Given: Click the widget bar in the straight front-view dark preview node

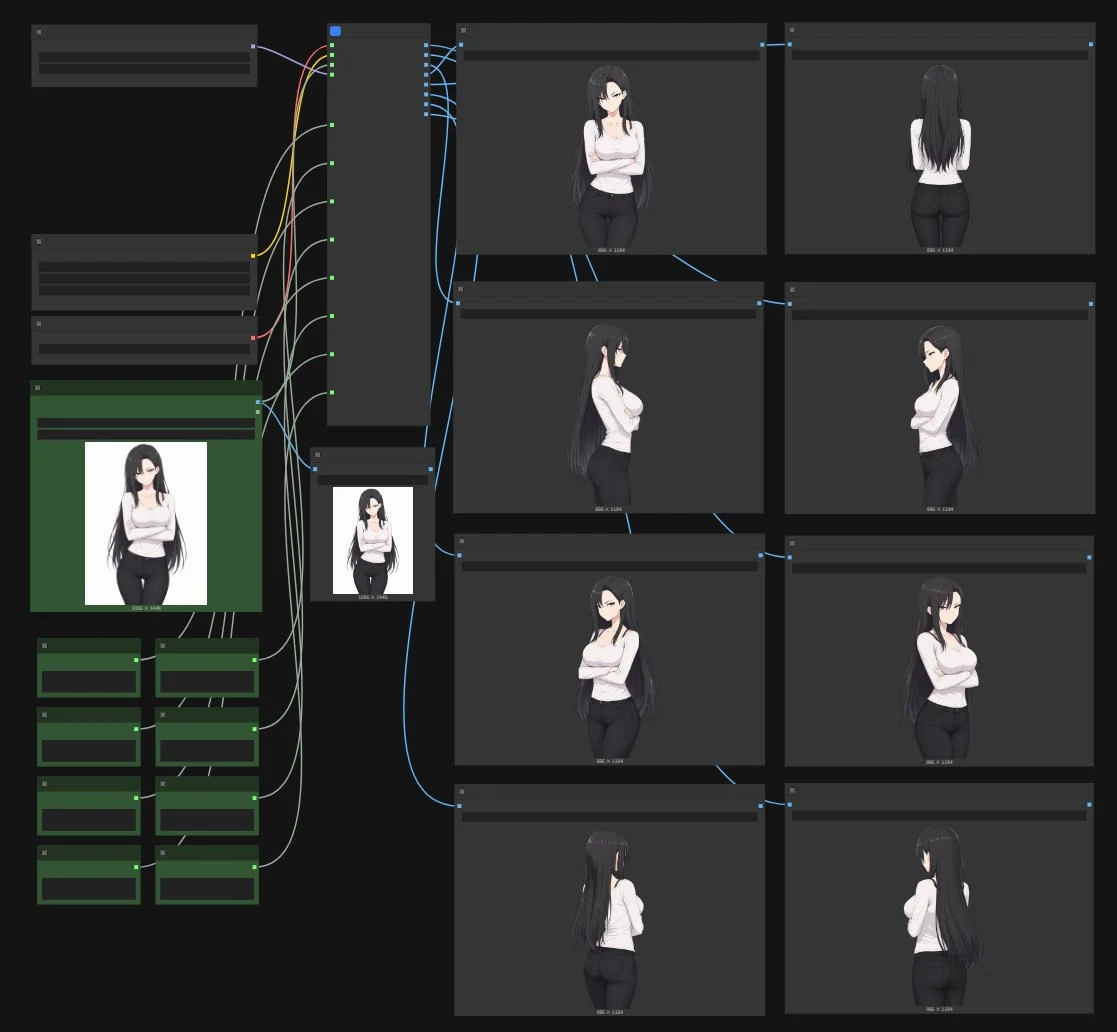Looking at the screenshot, I should [611, 56].
